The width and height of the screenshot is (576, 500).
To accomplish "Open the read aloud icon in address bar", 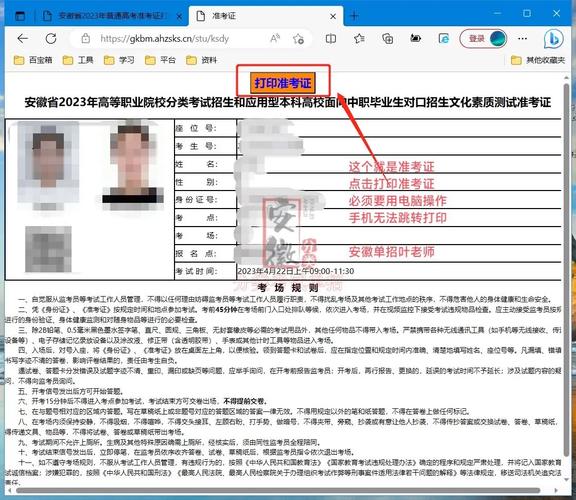I will (275, 38).
